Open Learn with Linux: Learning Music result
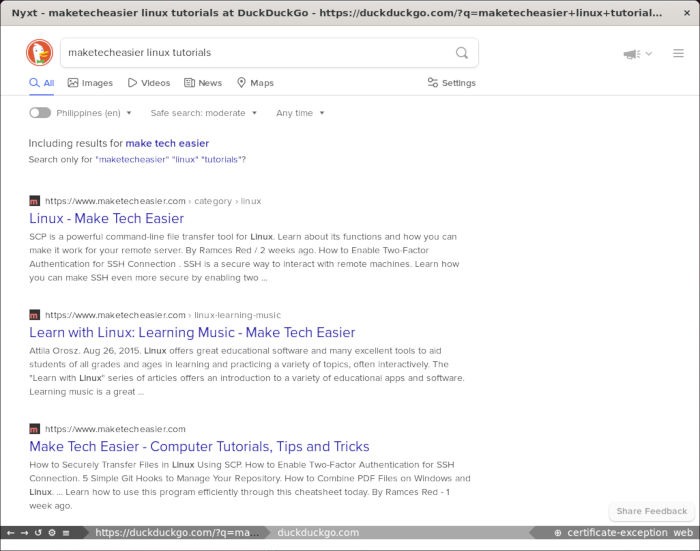 click(x=192, y=332)
